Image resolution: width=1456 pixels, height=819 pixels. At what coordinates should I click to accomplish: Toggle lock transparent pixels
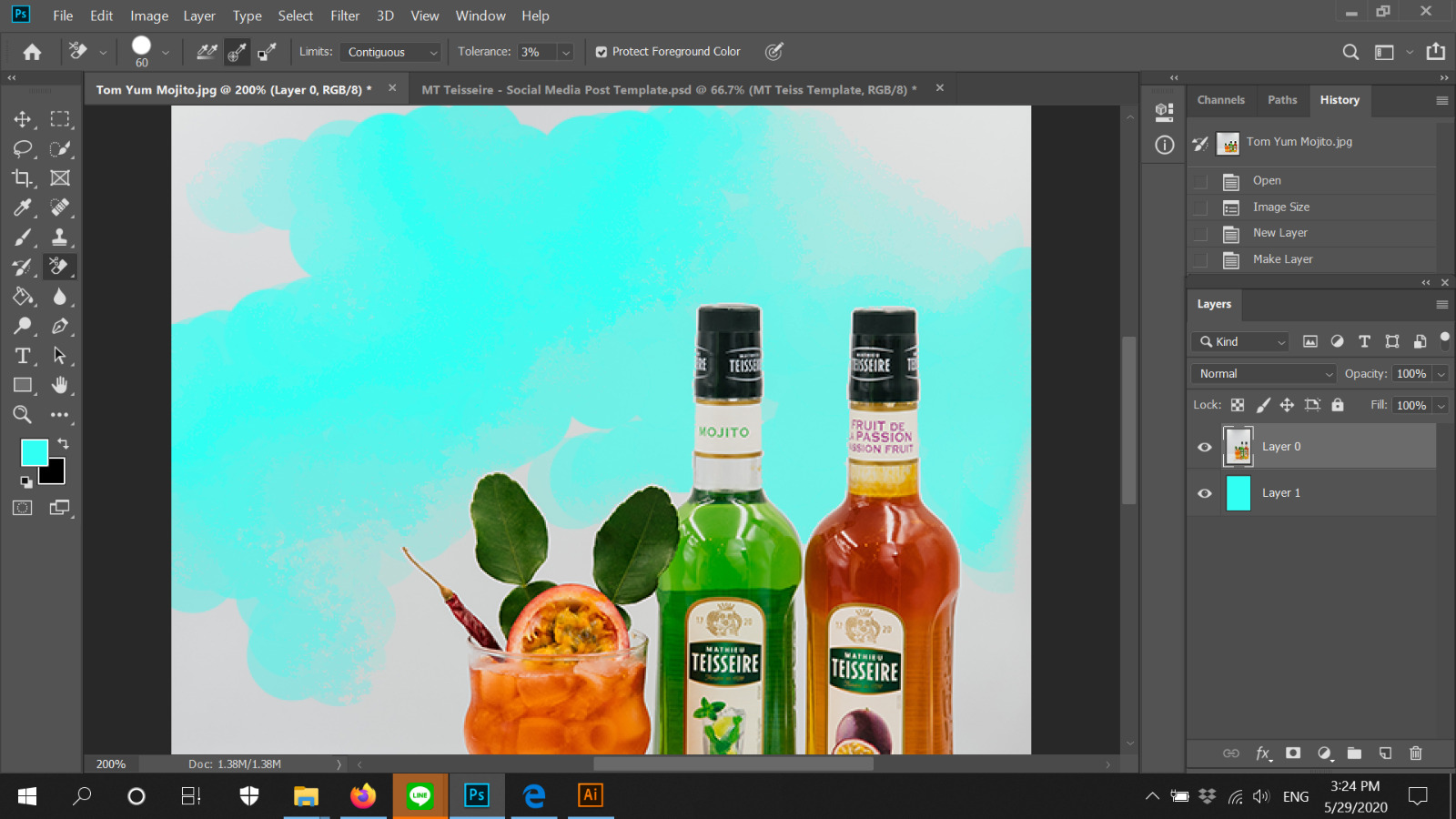tap(1238, 405)
